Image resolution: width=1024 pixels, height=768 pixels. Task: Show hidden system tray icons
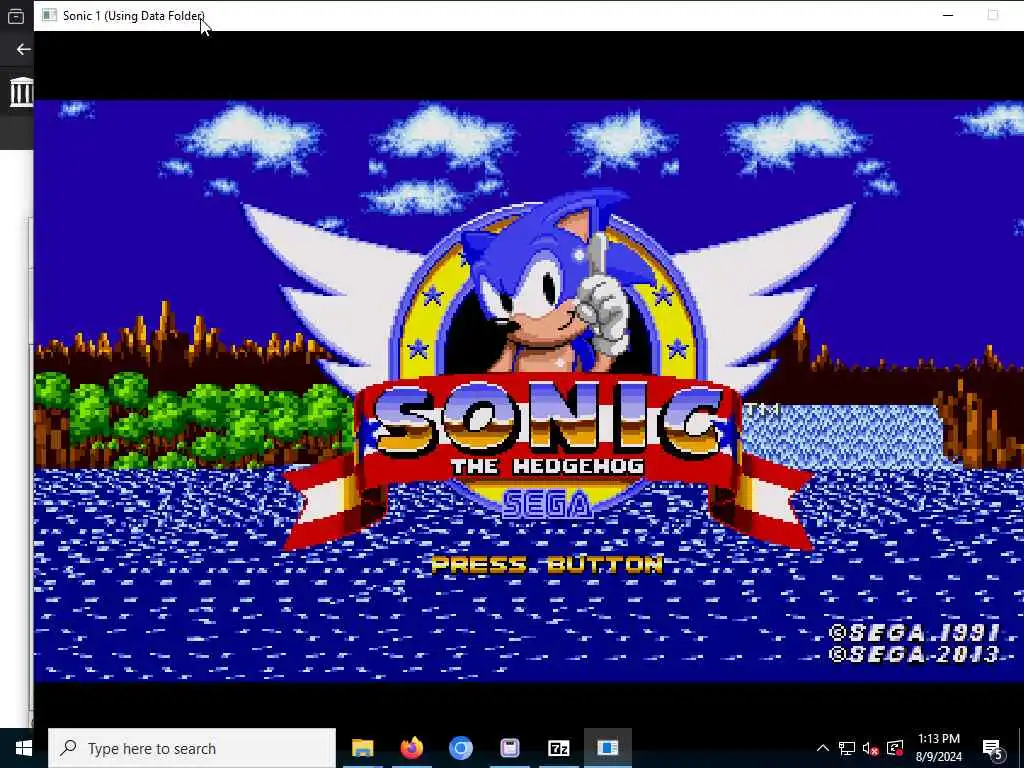(823, 748)
